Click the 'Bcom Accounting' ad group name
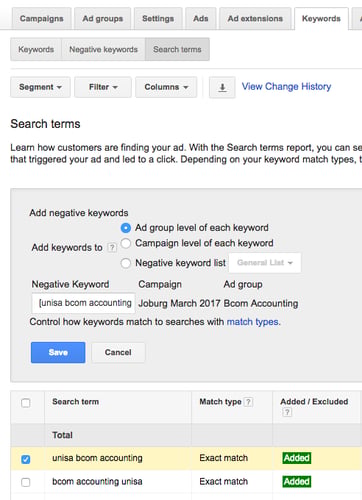Viewport: 362px width, 500px height. [261, 303]
